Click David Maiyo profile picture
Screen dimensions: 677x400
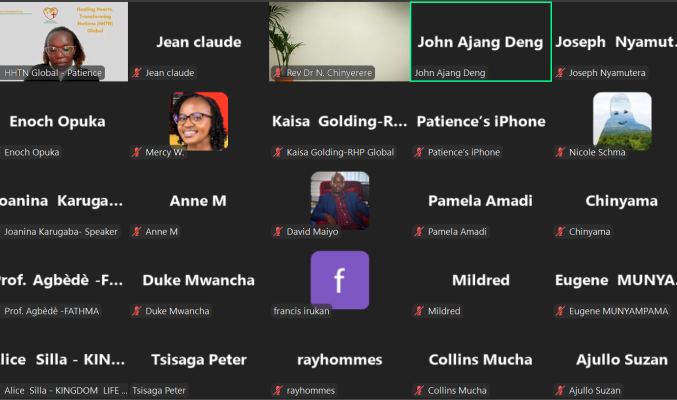point(340,200)
